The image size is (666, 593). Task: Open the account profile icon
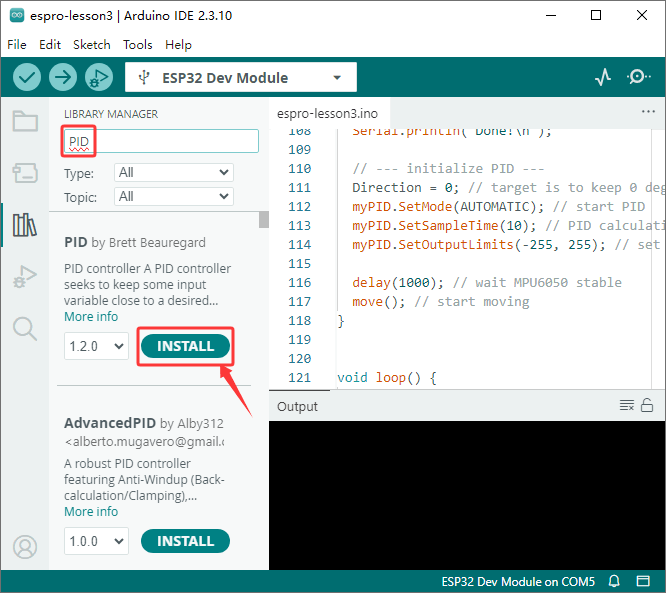tap(25, 547)
